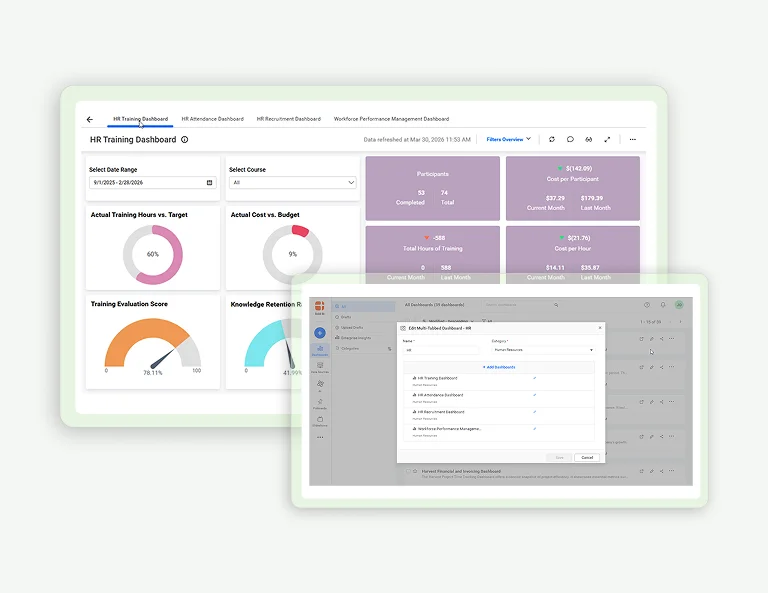Screen dimensions: 768x593
Task: Click the Training Evaluation Score gauge
Action: click(x=153, y=345)
